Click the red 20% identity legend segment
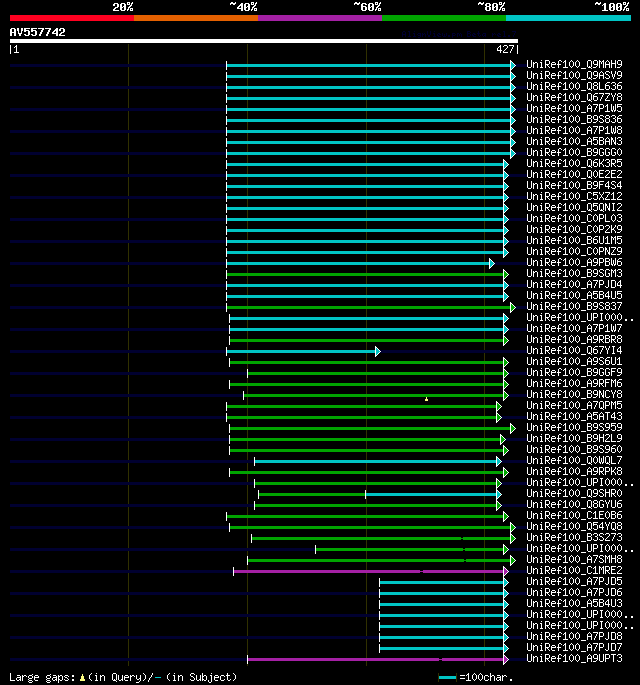Image resolution: width=640 pixels, height=685 pixels. [x=72, y=18]
